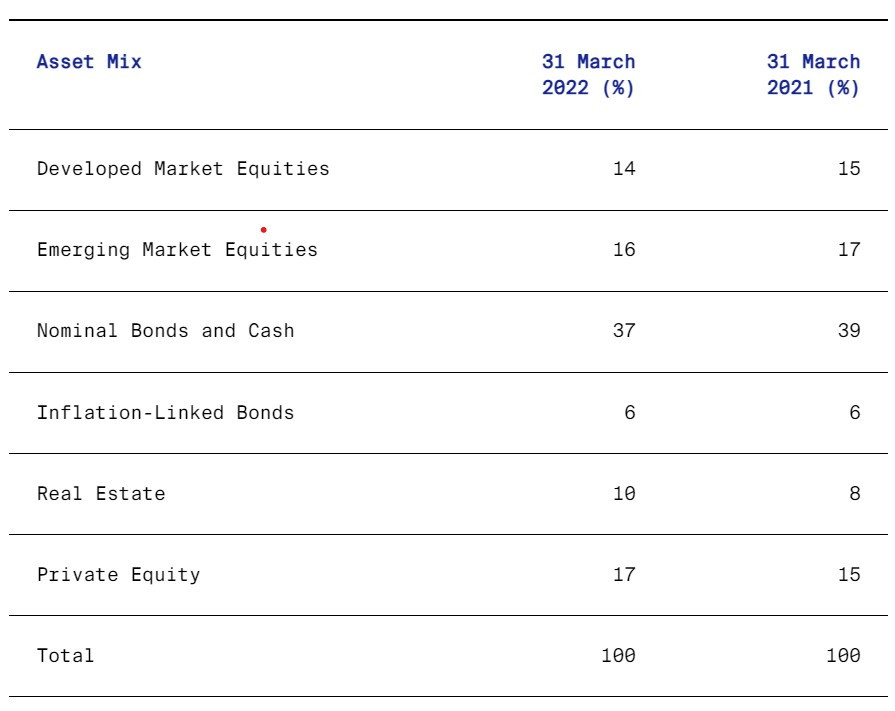Select the 31 March 2022 (%) header
This screenshot has height=711, width=895.
588,75
